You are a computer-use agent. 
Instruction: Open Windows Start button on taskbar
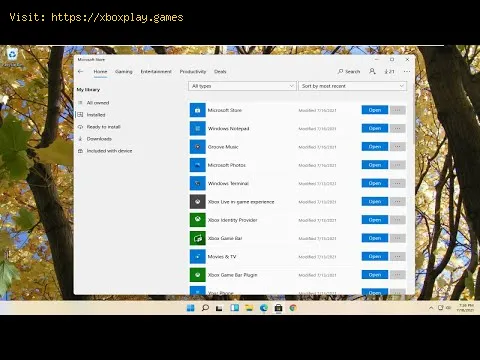pyautogui.click(x=190, y=308)
